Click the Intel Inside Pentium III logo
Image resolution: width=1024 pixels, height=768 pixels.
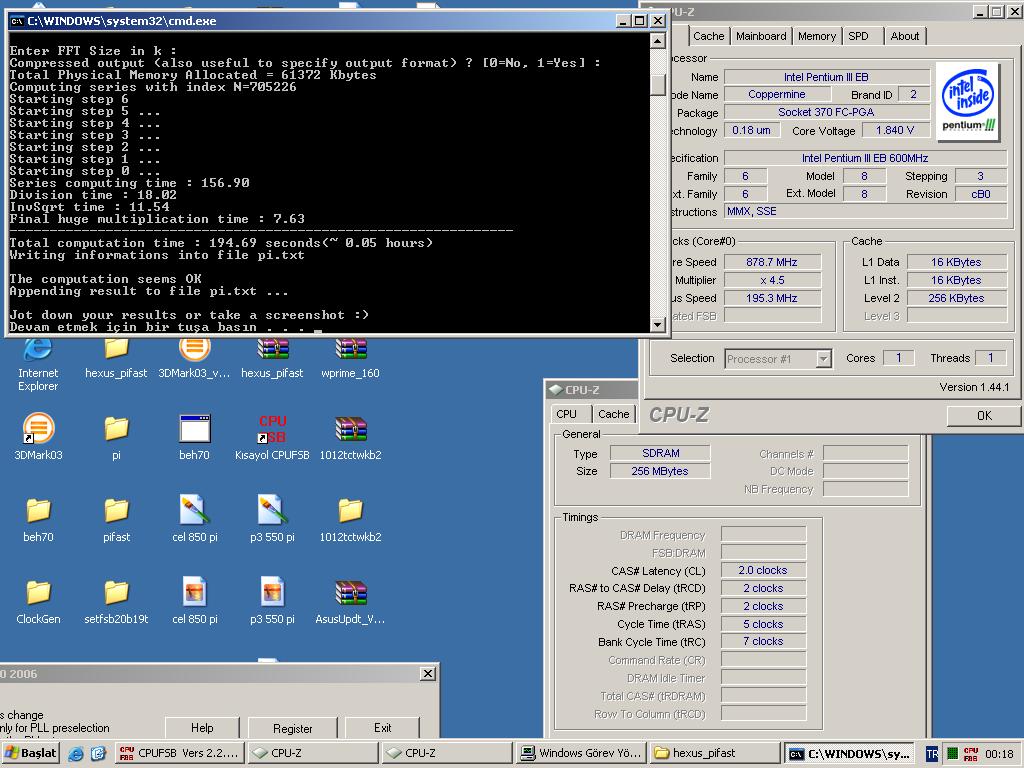point(967,102)
